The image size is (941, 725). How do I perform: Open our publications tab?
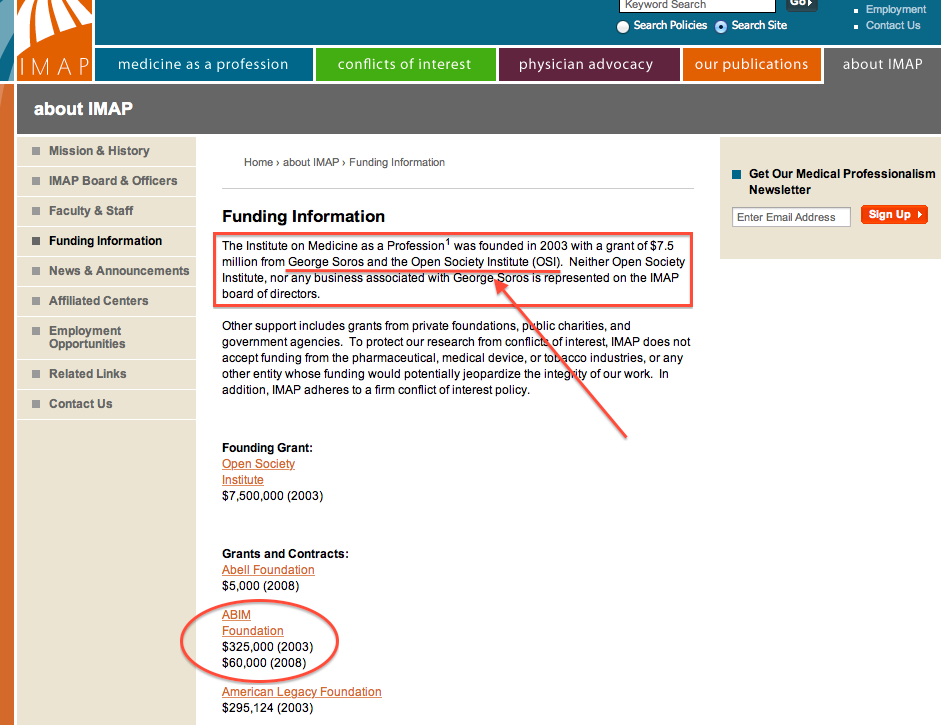751,64
